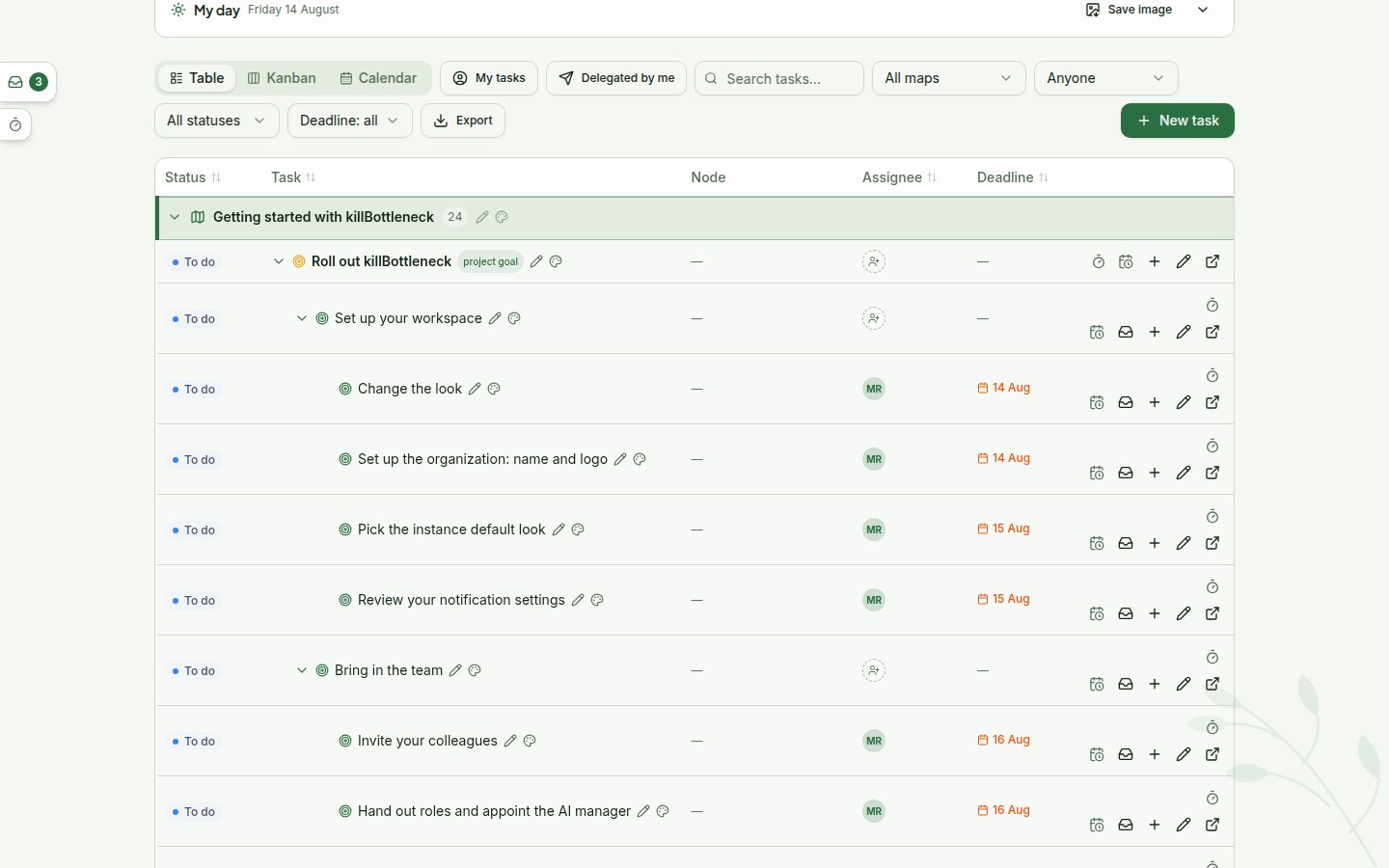Change the To do status of Change the look

coord(193,390)
